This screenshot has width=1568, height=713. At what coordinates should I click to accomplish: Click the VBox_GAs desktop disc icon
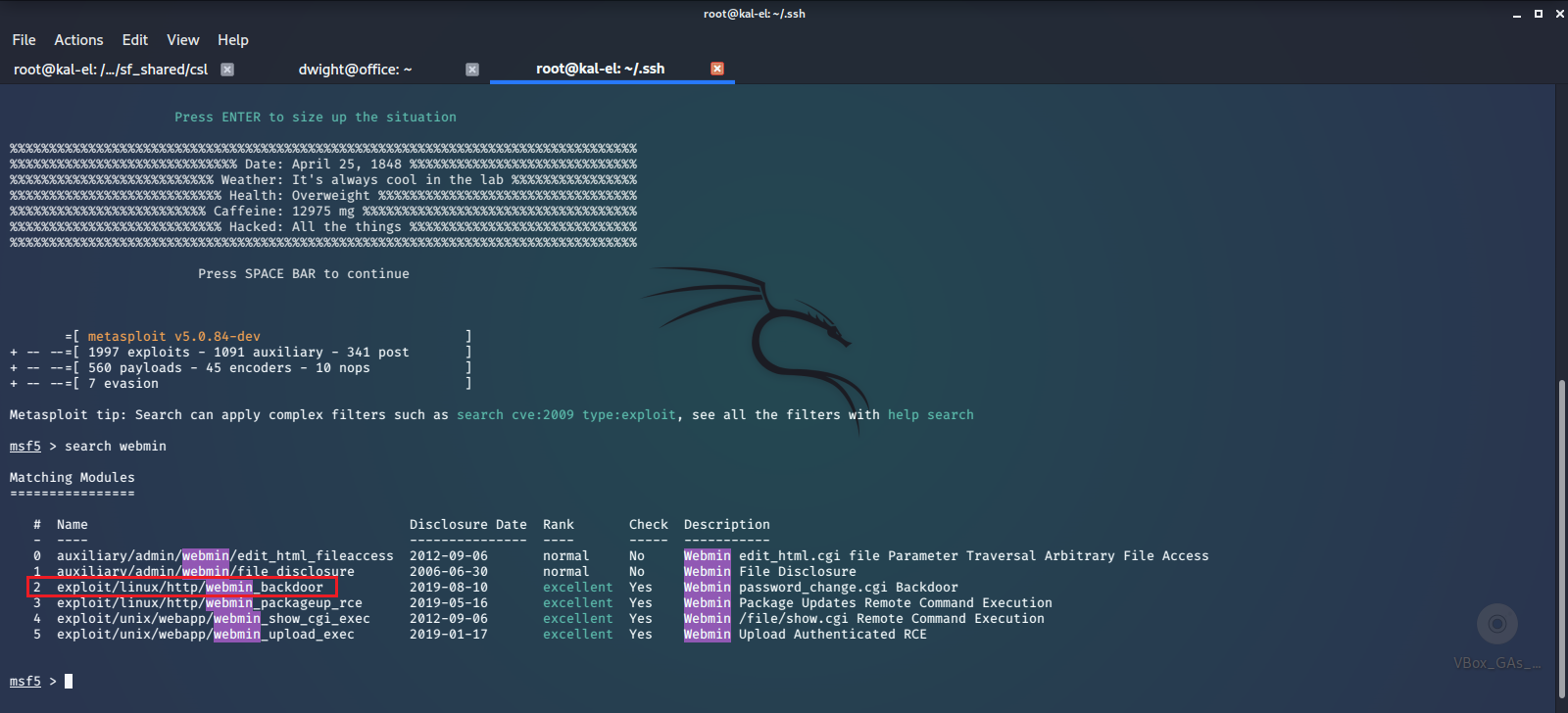[x=1497, y=624]
